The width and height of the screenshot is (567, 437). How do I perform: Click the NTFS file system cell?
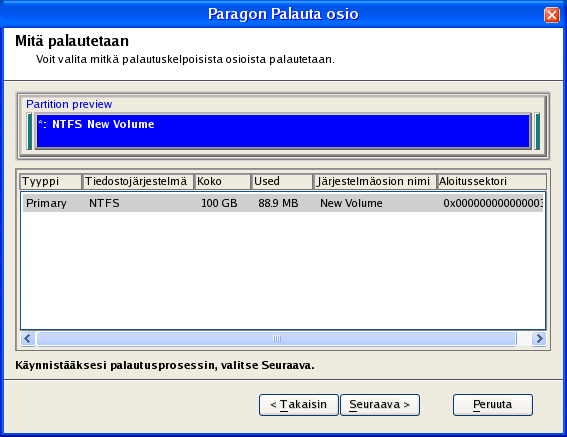[104, 203]
